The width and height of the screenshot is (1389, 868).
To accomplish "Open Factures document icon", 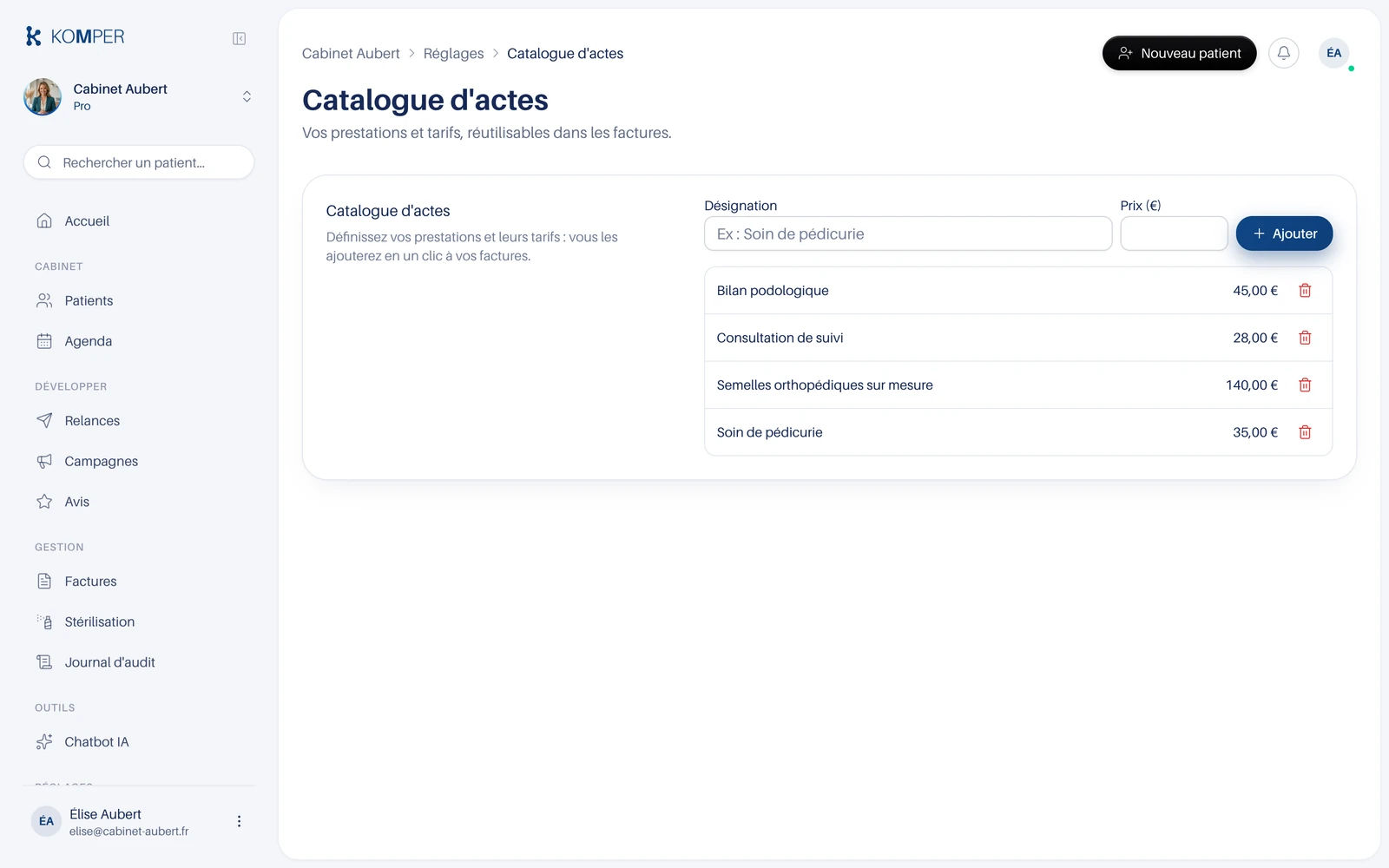I will pos(44,582).
